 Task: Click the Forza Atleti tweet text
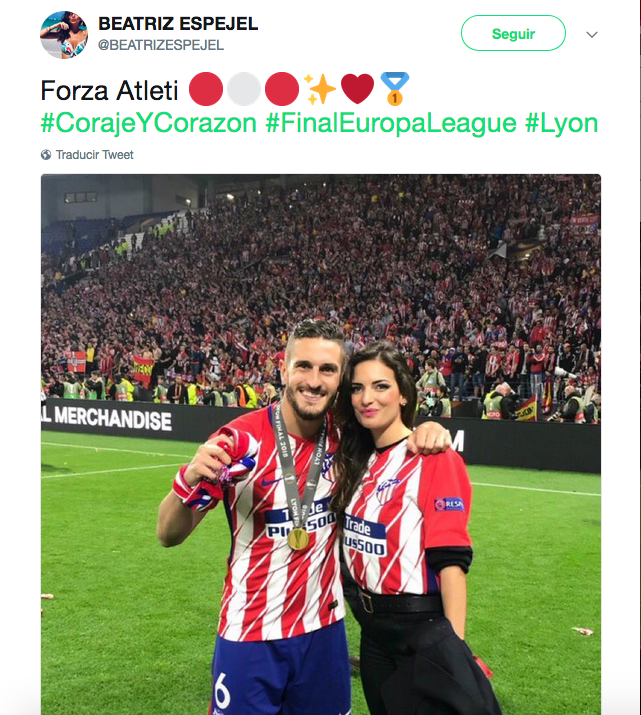pyautogui.click(x=110, y=91)
